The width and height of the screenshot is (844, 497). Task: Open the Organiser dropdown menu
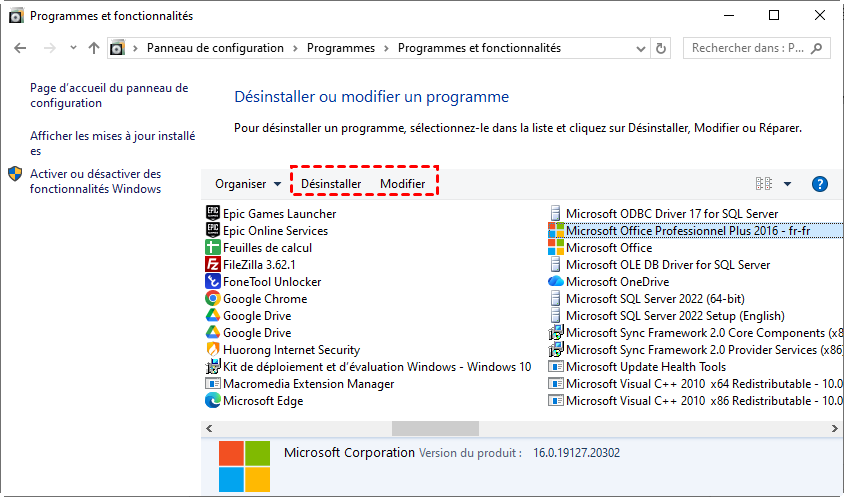point(248,184)
